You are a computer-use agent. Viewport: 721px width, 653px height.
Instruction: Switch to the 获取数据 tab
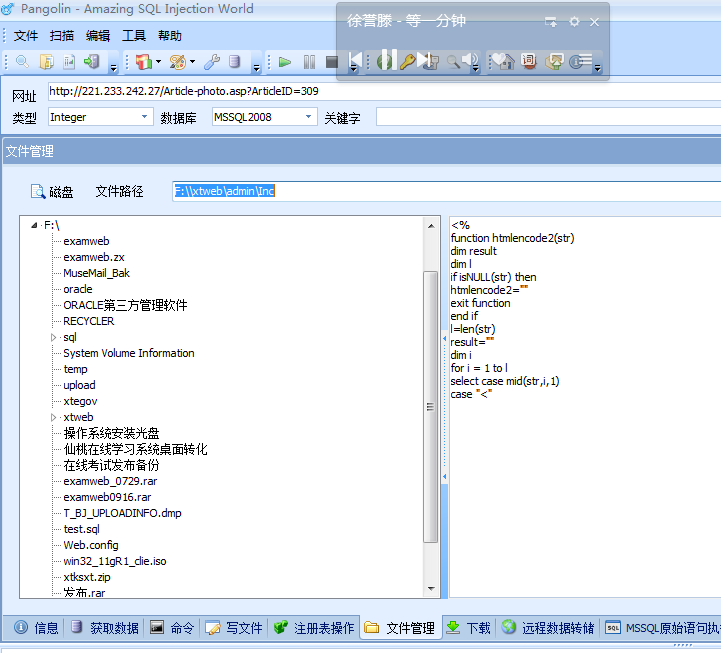click(x=105, y=628)
